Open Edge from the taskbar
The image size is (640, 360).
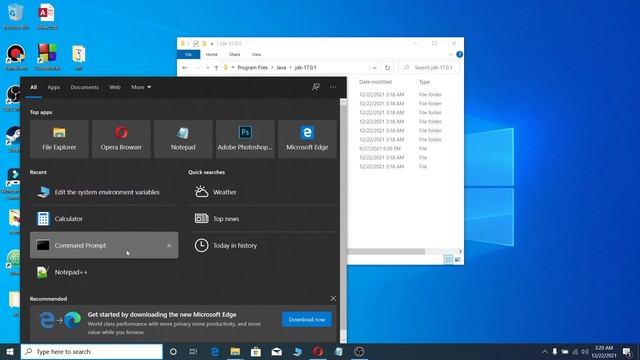[x=215, y=351]
